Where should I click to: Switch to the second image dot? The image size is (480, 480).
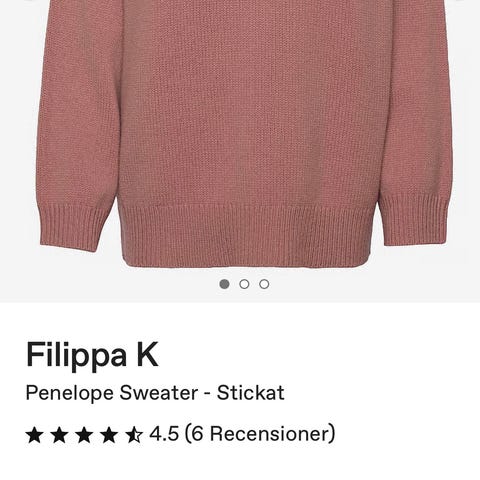pyautogui.click(x=244, y=284)
